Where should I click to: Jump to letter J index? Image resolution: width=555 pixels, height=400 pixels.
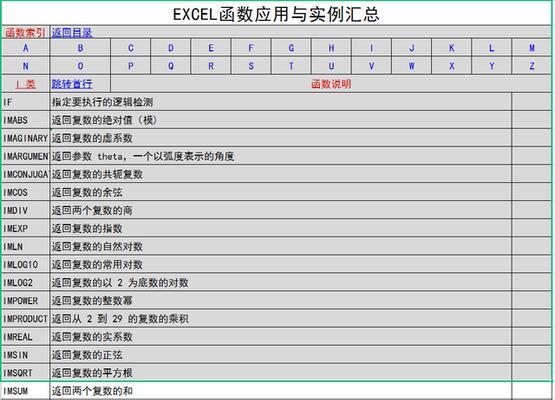click(412, 48)
